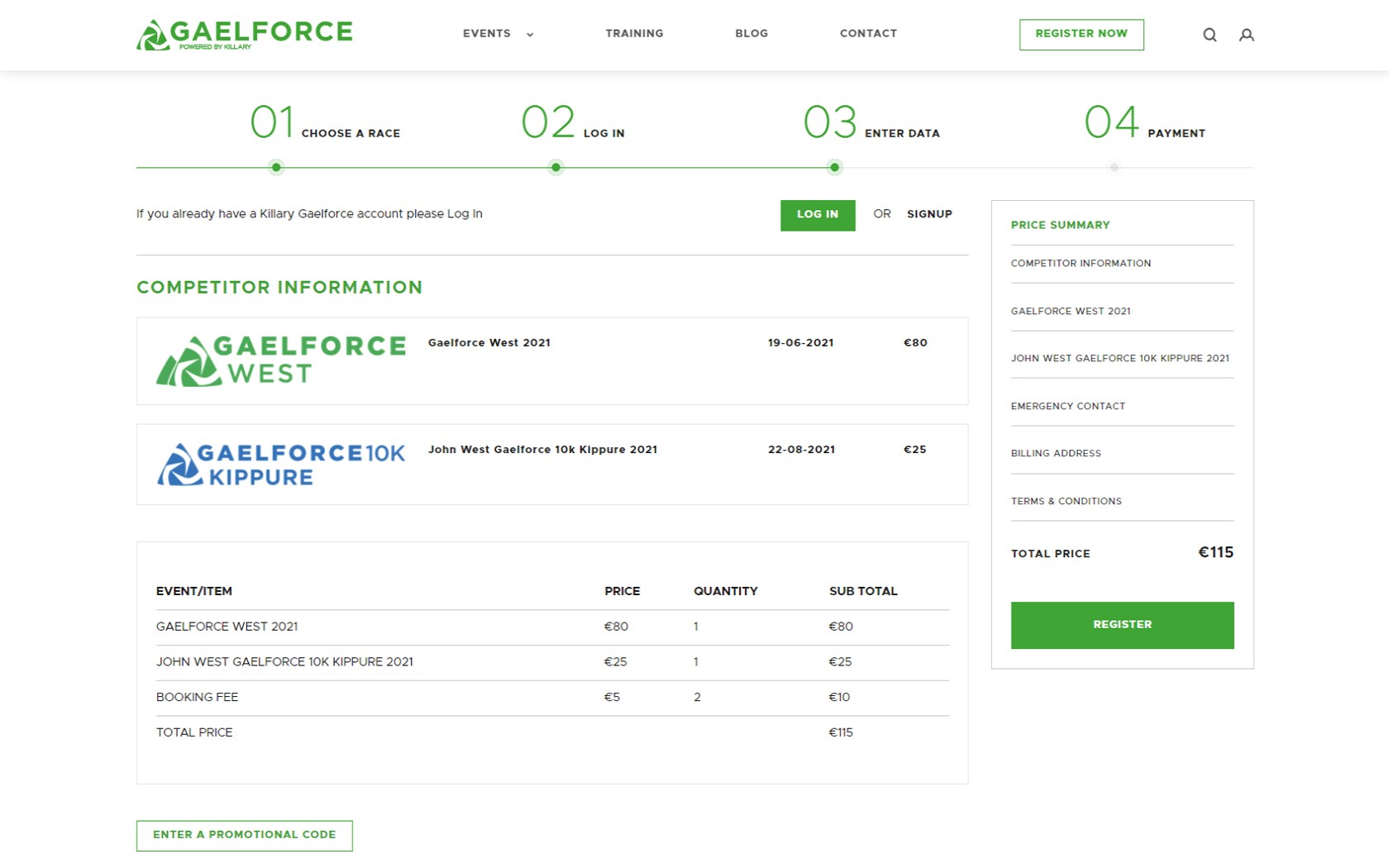Open the Training menu item
The height and width of the screenshot is (868, 1389).
coord(634,34)
